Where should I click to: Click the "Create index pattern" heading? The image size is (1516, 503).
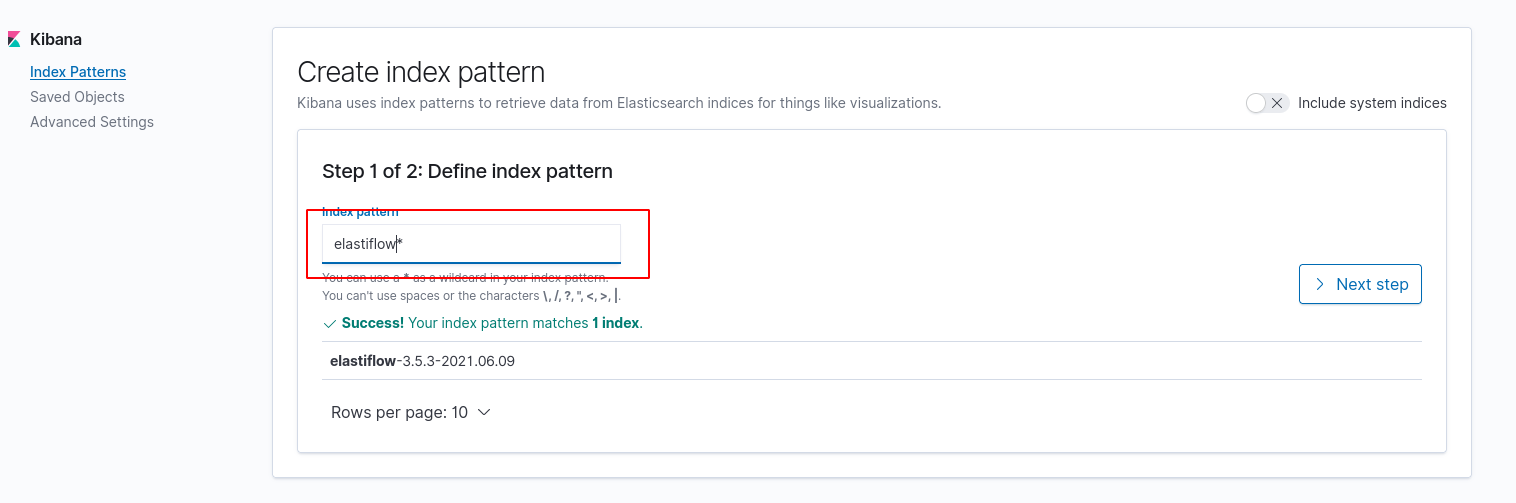421,72
